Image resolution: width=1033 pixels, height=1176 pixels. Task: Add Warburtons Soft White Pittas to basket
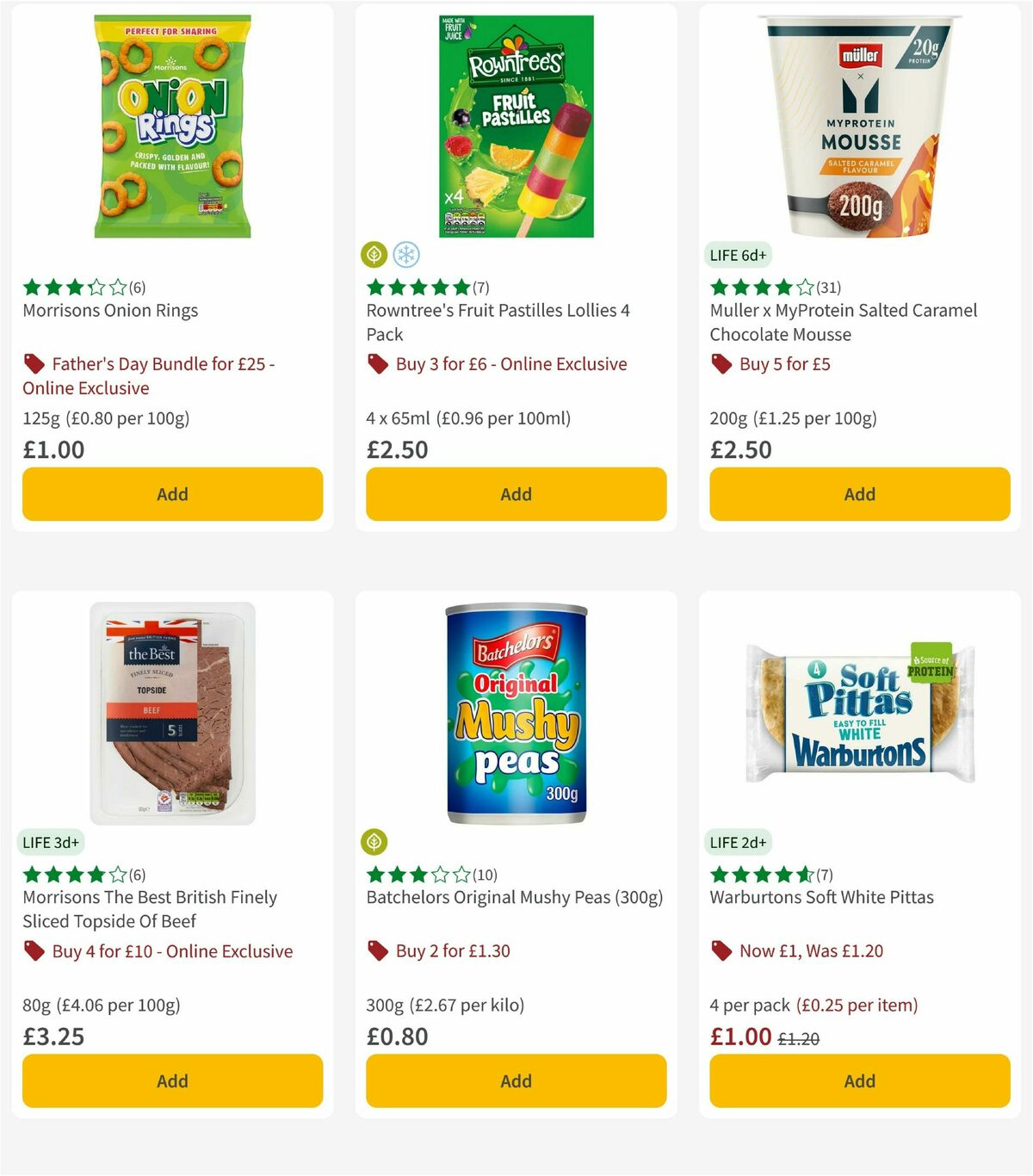click(858, 1080)
